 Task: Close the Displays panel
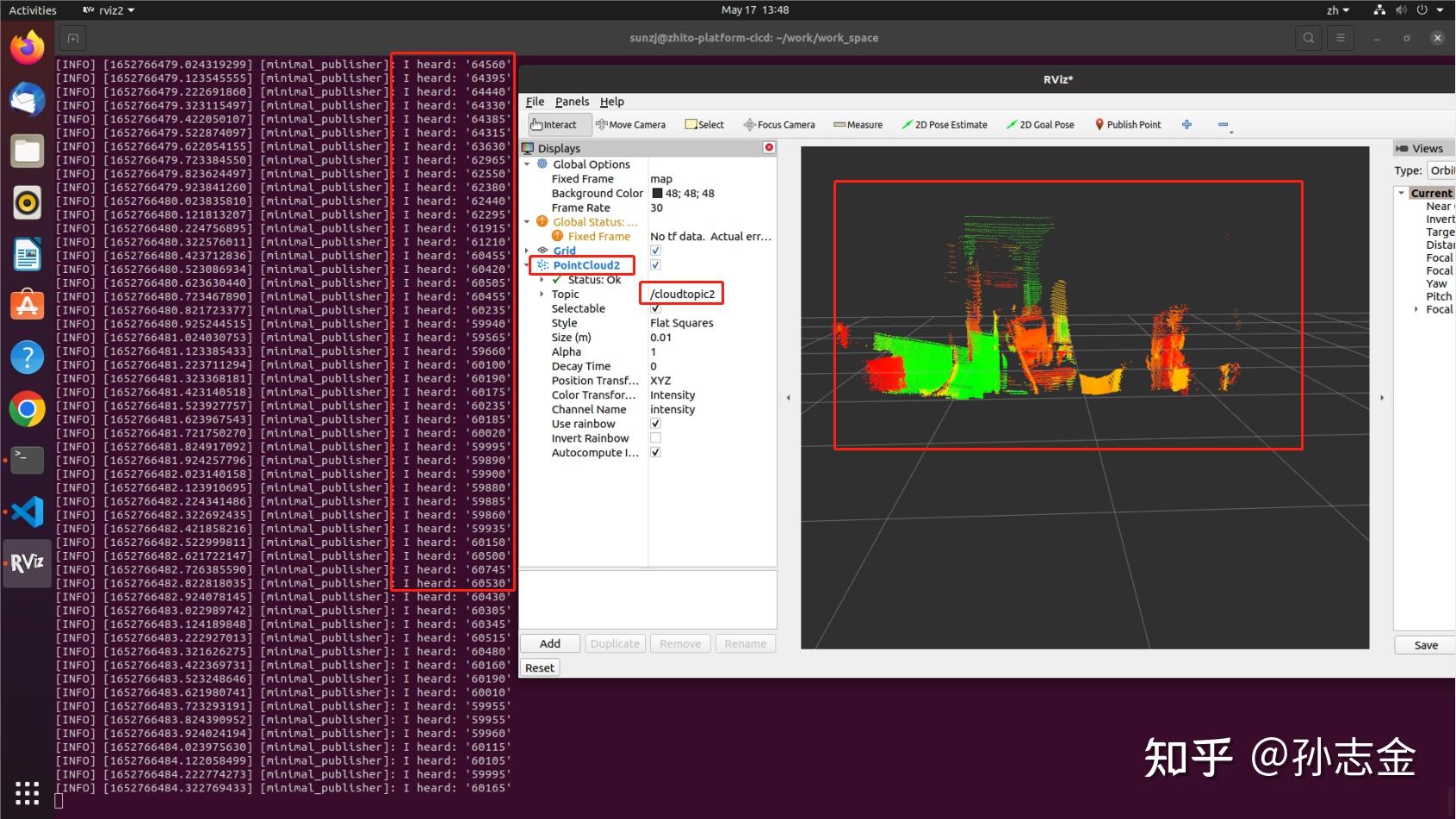tap(769, 148)
